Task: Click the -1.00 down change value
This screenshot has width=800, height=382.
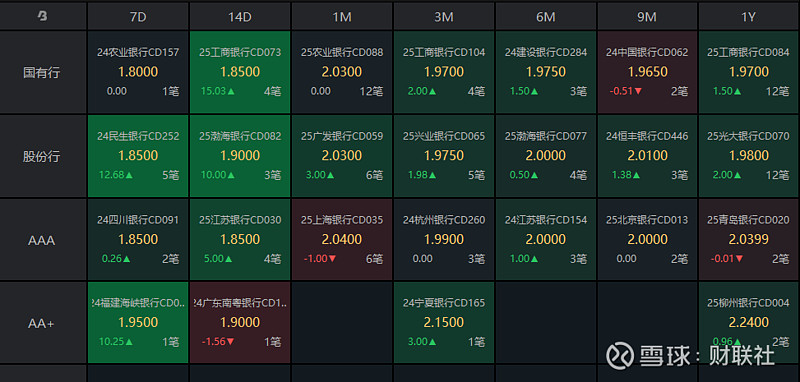Action: click(x=320, y=259)
